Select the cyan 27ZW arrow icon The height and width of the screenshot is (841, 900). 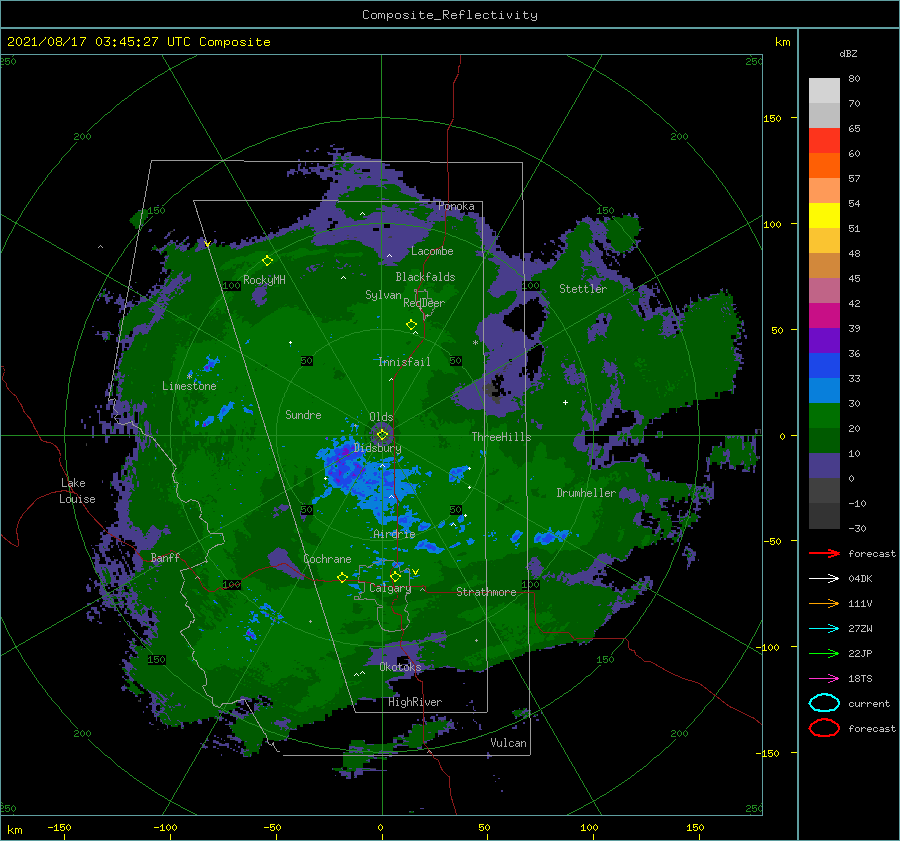824,629
